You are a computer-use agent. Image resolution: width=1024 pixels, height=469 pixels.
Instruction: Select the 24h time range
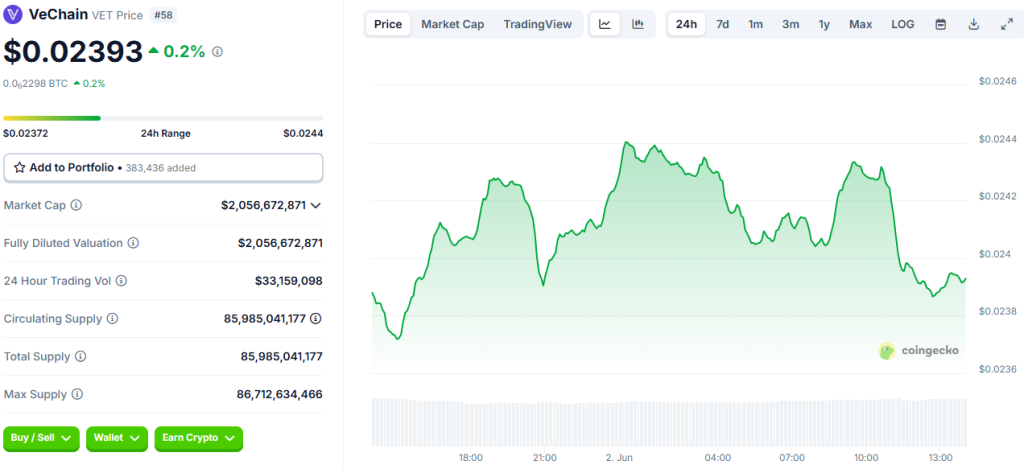[686, 24]
